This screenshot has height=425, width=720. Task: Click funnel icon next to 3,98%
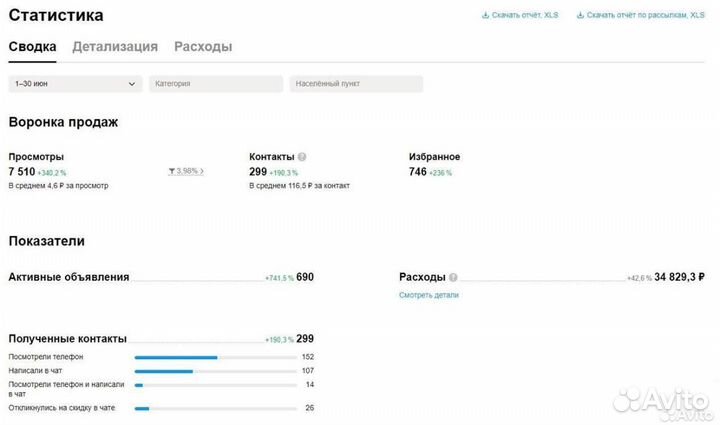tap(172, 171)
